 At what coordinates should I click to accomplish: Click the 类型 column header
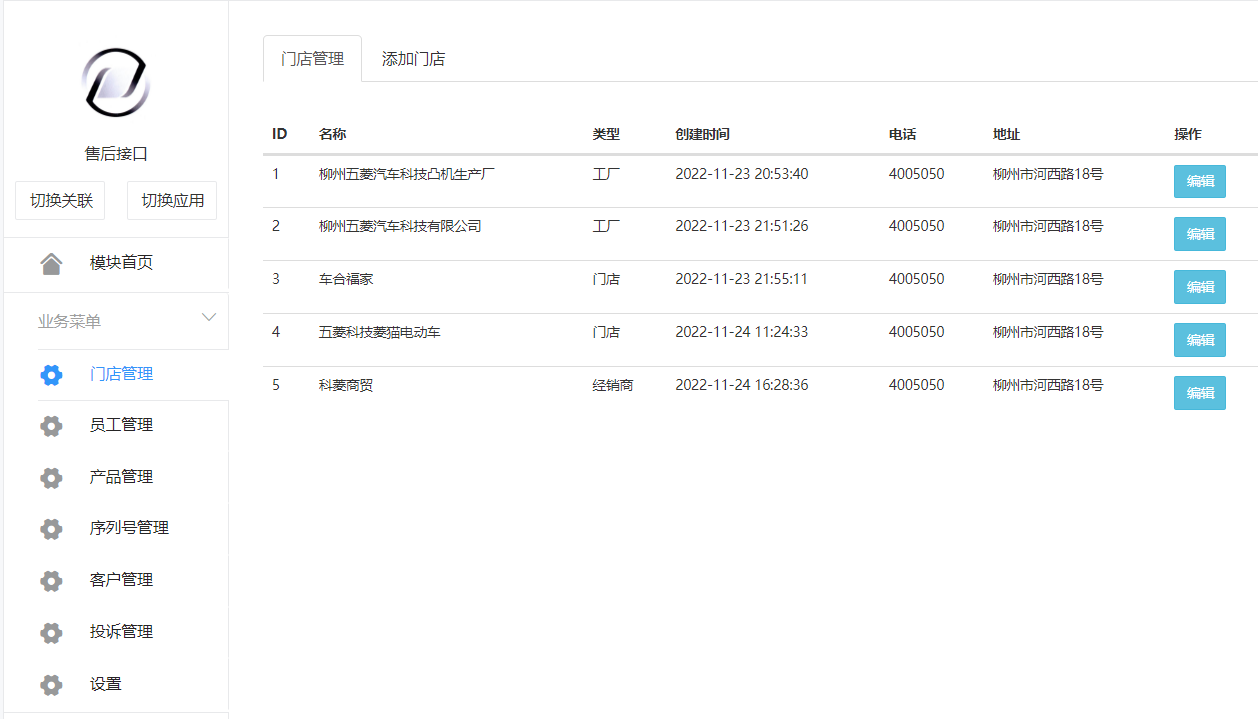(606, 134)
